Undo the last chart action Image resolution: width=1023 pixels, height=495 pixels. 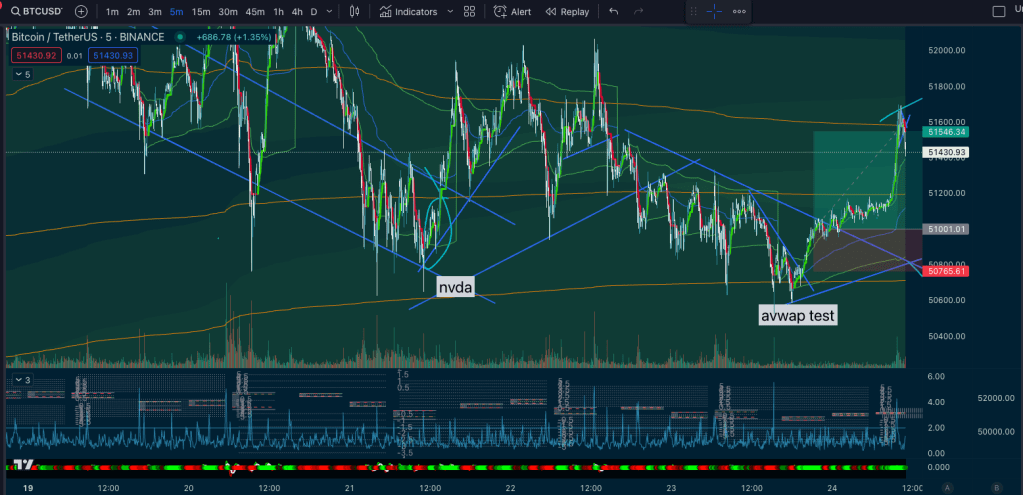(613, 12)
